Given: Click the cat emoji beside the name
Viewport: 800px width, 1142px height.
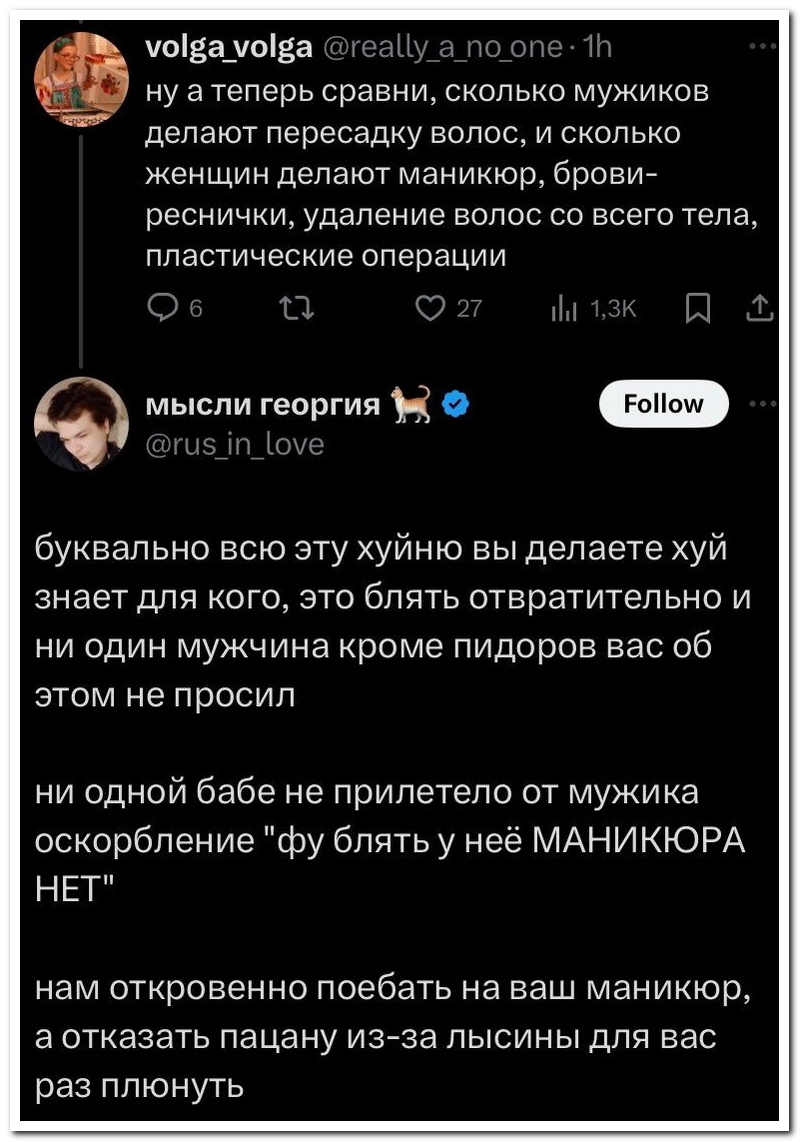Looking at the screenshot, I should (x=412, y=404).
